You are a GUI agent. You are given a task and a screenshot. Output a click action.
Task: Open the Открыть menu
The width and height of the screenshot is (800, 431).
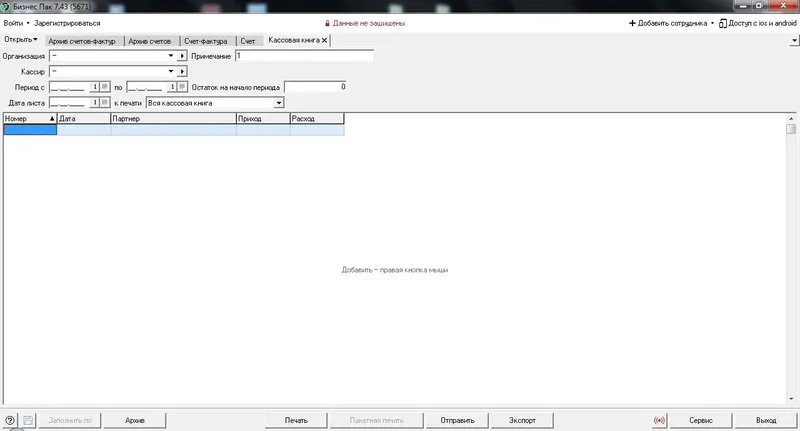click(x=20, y=39)
